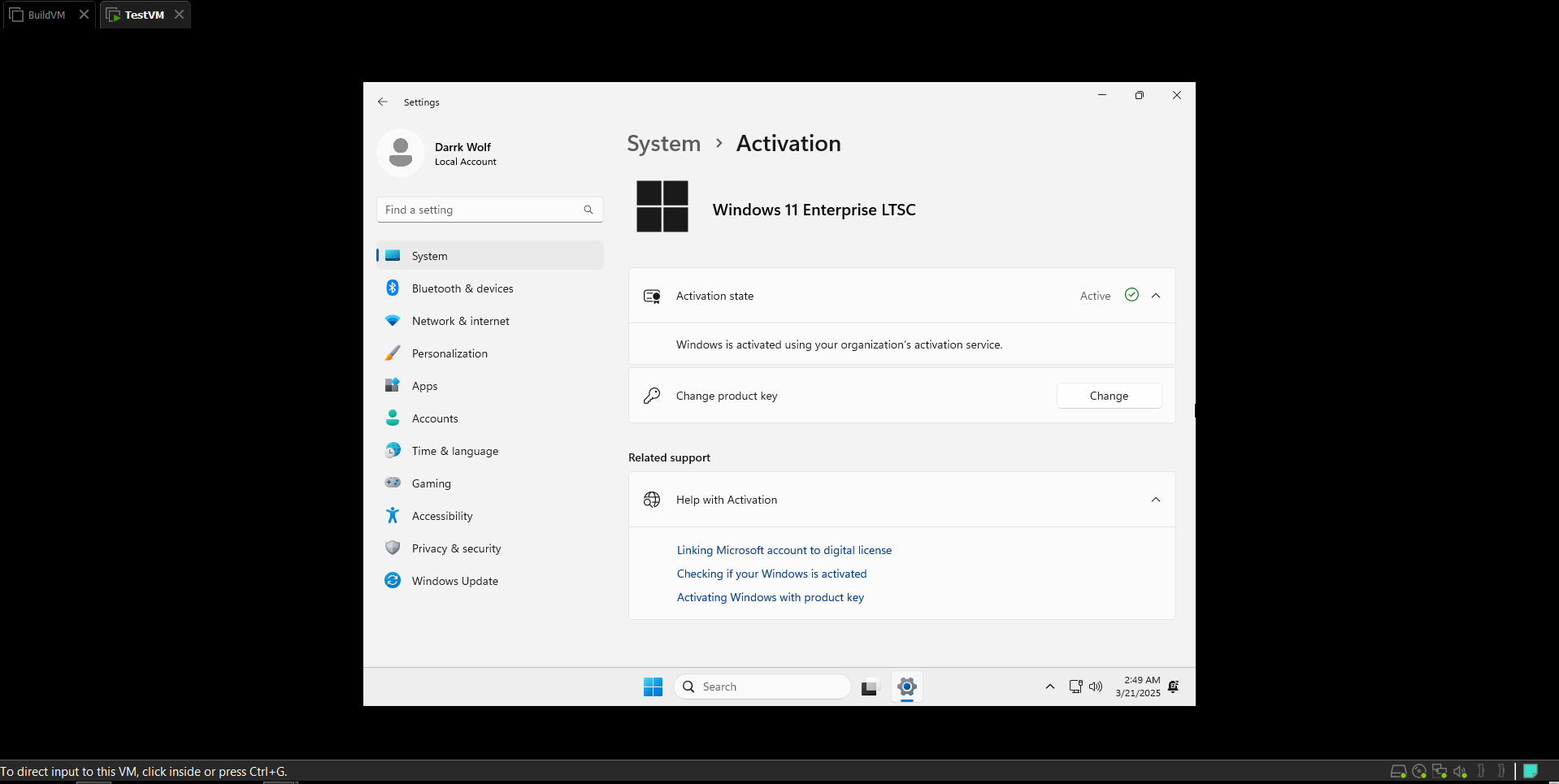Image resolution: width=1559 pixels, height=784 pixels.
Task: Click the Darrk Wolf account name
Action: click(462, 147)
